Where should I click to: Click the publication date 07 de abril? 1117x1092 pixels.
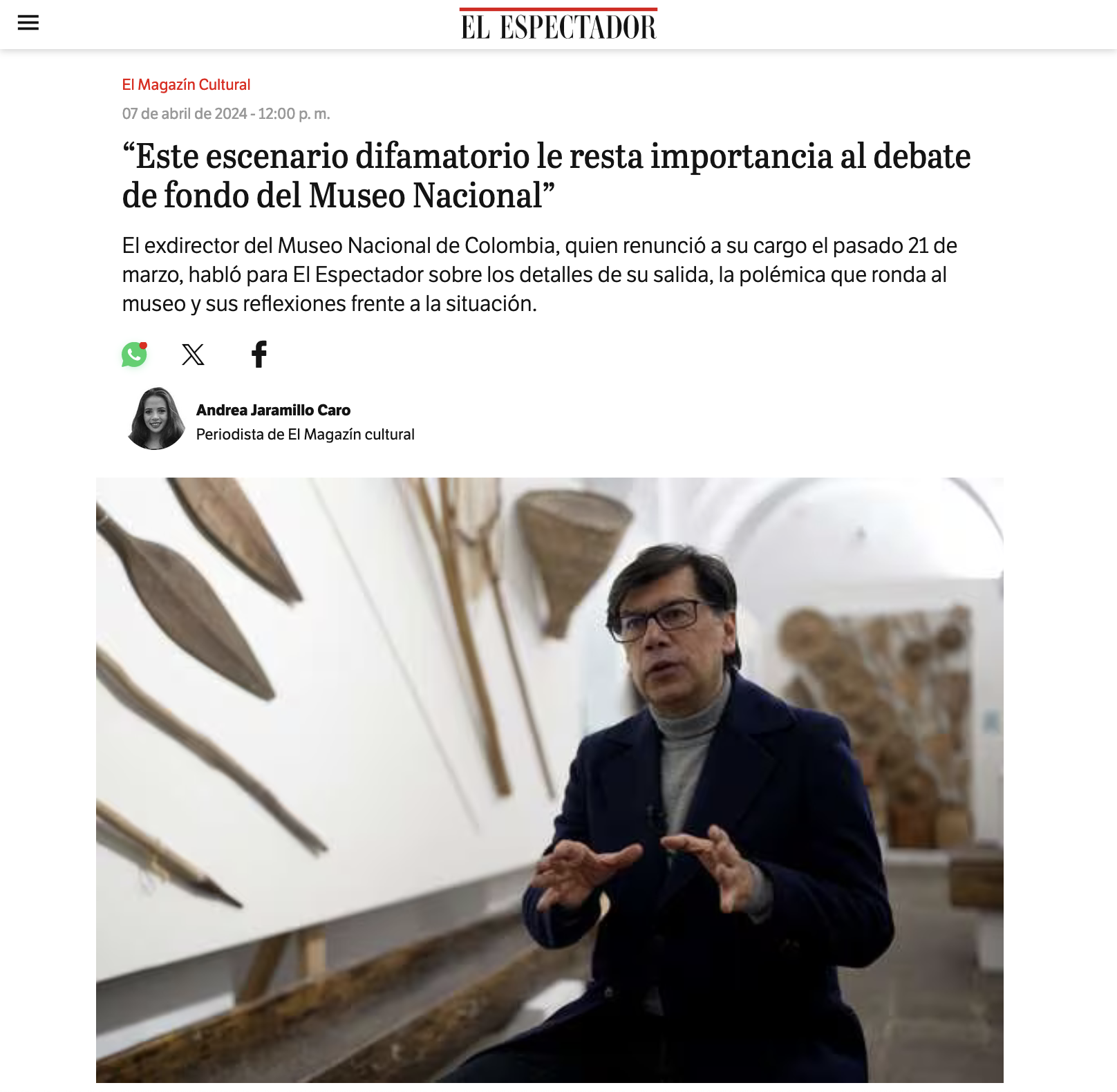click(226, 113)
